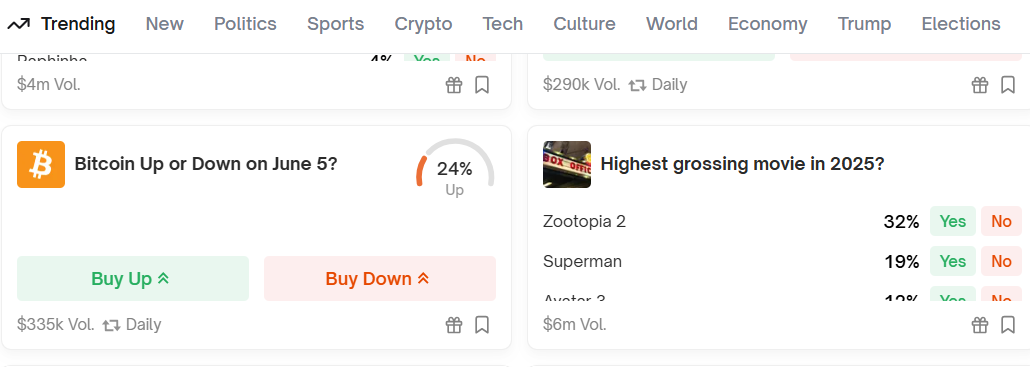This screenshot has height=367, width=1030.
Task: Open the box office movie thumbnail
Action: pyautogui.click(x=567, y=164)
